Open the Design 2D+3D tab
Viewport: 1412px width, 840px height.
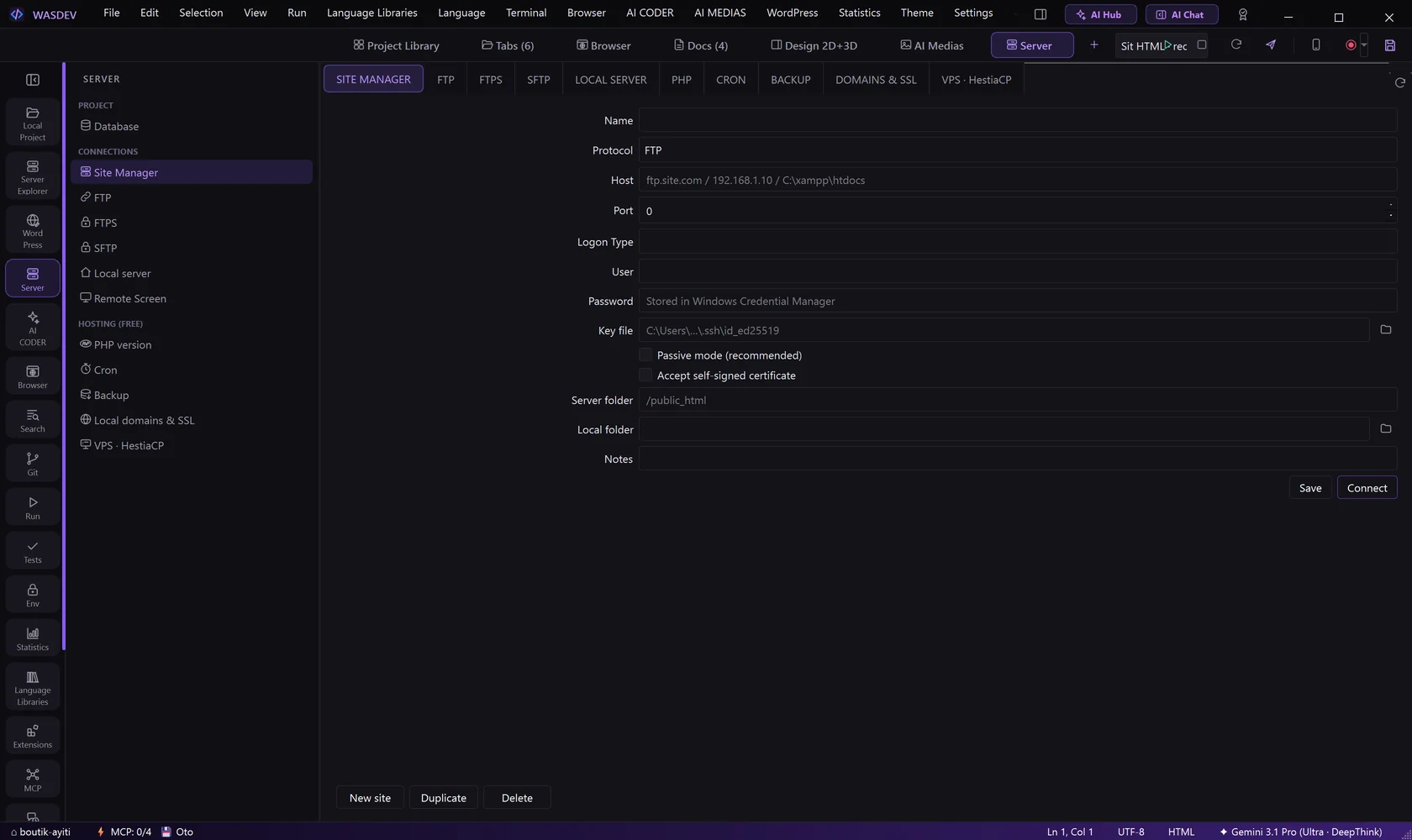814,45
